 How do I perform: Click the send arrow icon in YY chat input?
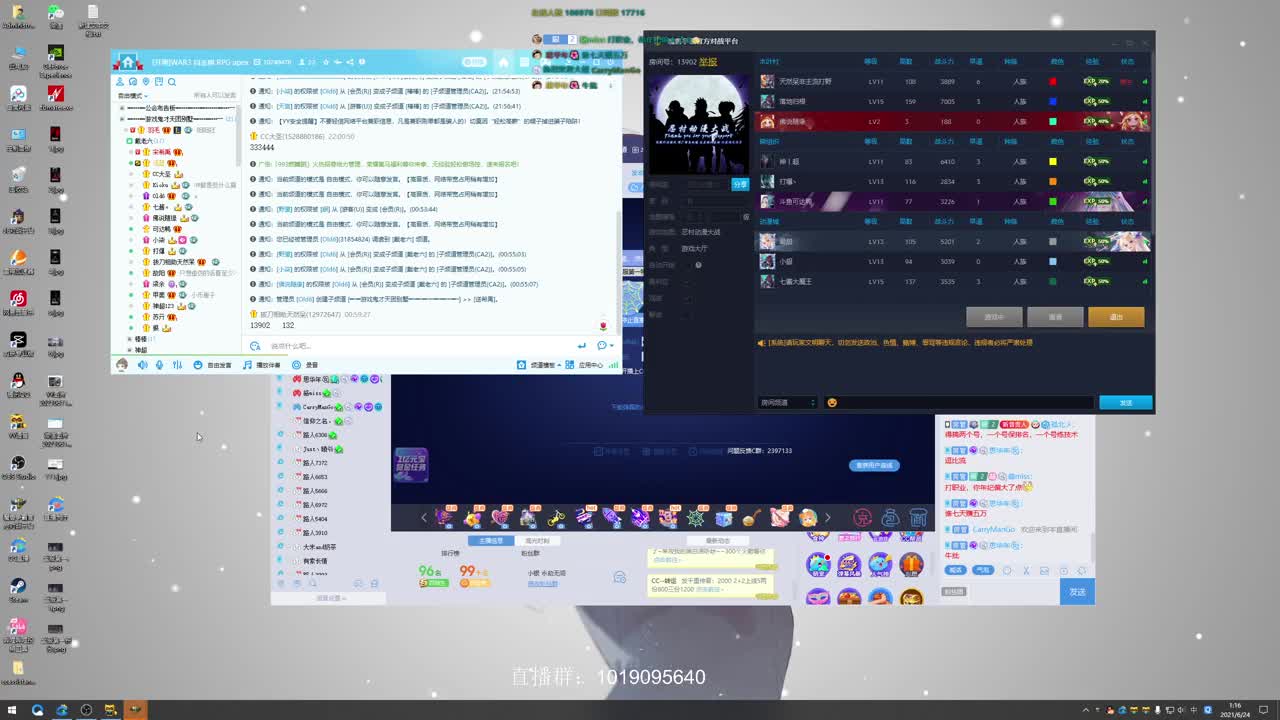pyautogui.click(x=581, y=345)
